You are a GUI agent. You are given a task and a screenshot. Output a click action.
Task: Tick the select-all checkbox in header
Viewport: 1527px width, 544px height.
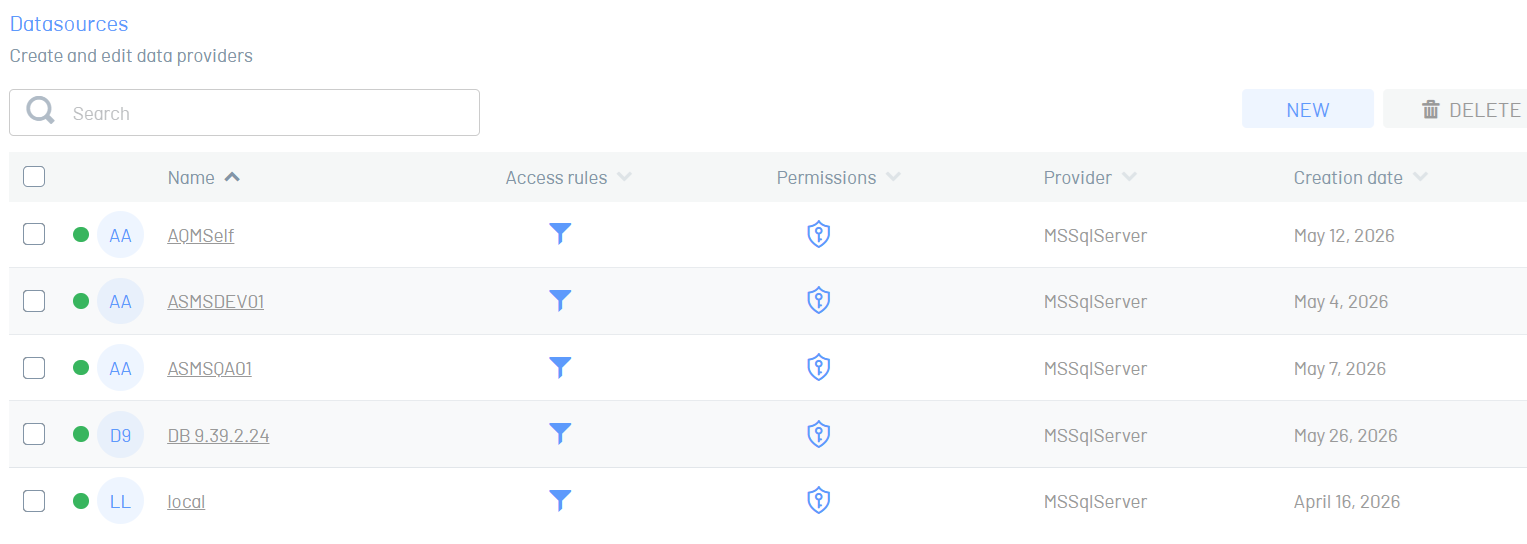[34, 177]
